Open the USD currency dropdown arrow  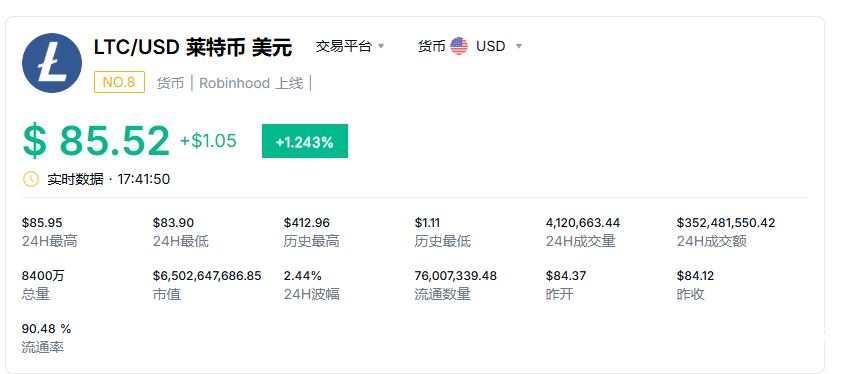519,46
